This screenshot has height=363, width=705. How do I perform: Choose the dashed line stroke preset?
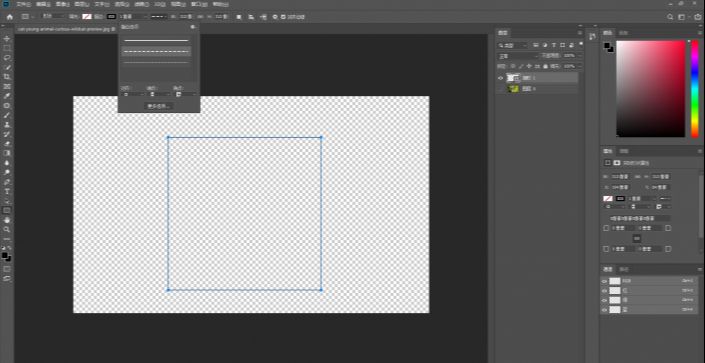pos(156,51)
